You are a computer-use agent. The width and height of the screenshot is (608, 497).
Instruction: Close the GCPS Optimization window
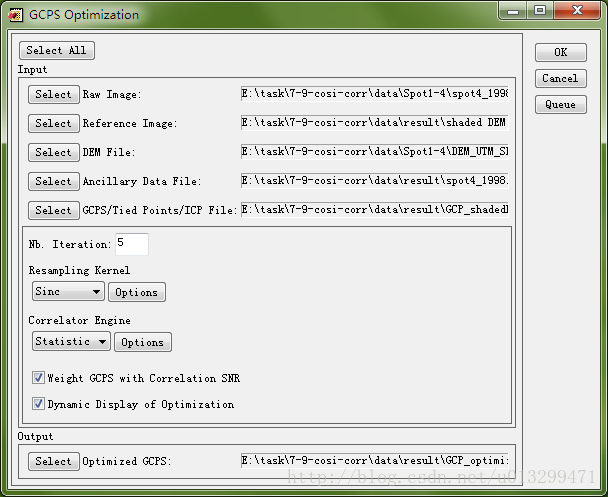point(577,10)
